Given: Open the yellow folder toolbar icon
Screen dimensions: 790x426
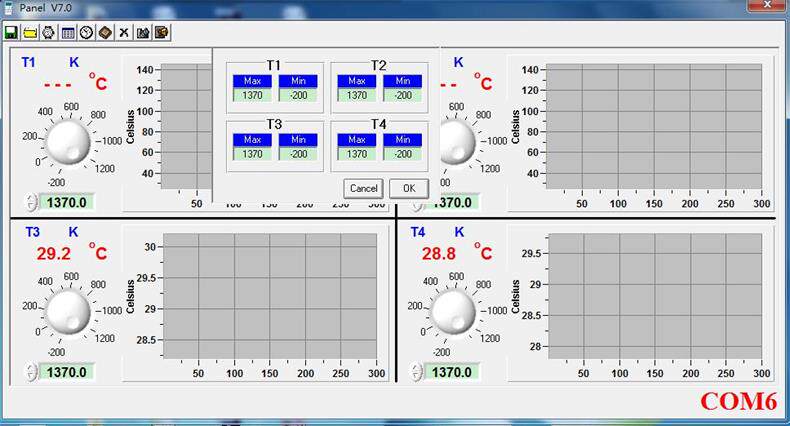Looking at the screenshot, I should click(x=30, y=33).
